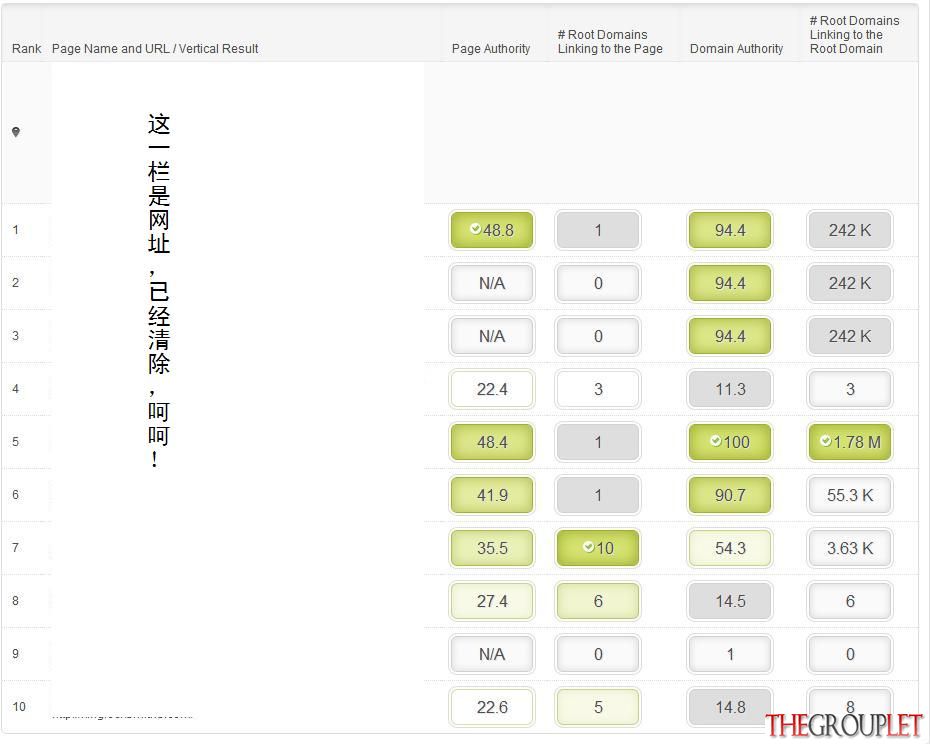Image resolution: width=930 pixels, height=744 pixels.
Task: Select the 90.7 Domain Authority value
Action: click(x=730, y=495)
